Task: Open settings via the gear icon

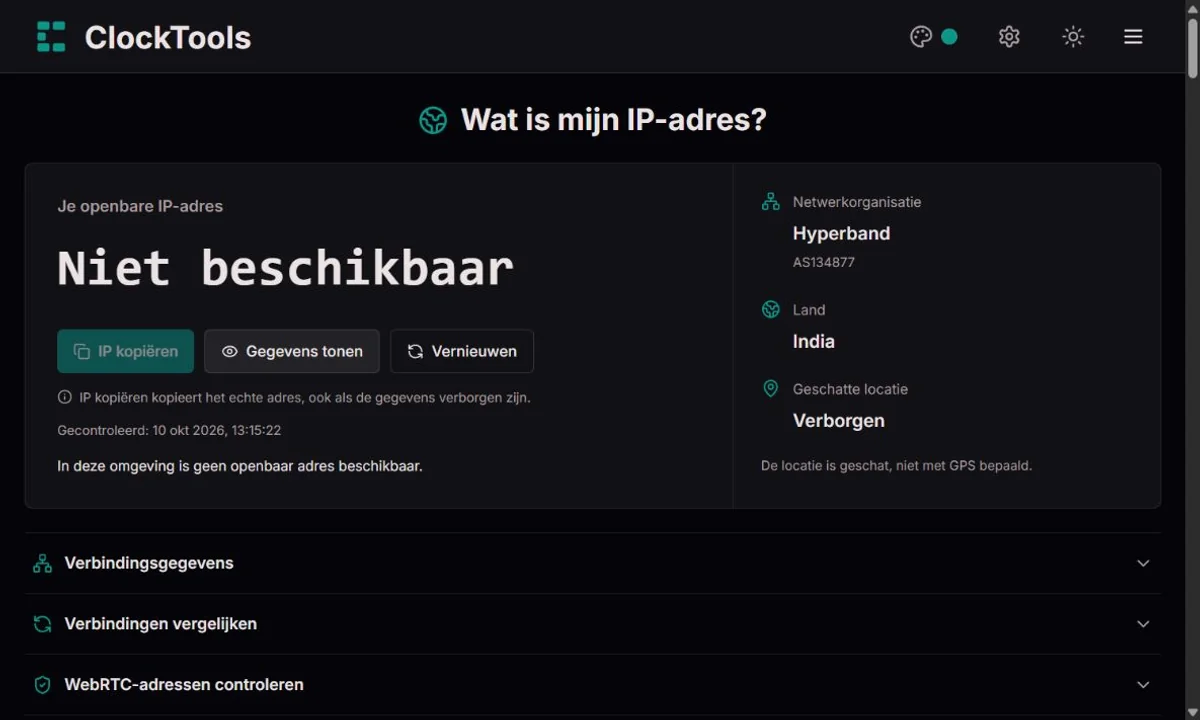Action: click(1009, 37)
